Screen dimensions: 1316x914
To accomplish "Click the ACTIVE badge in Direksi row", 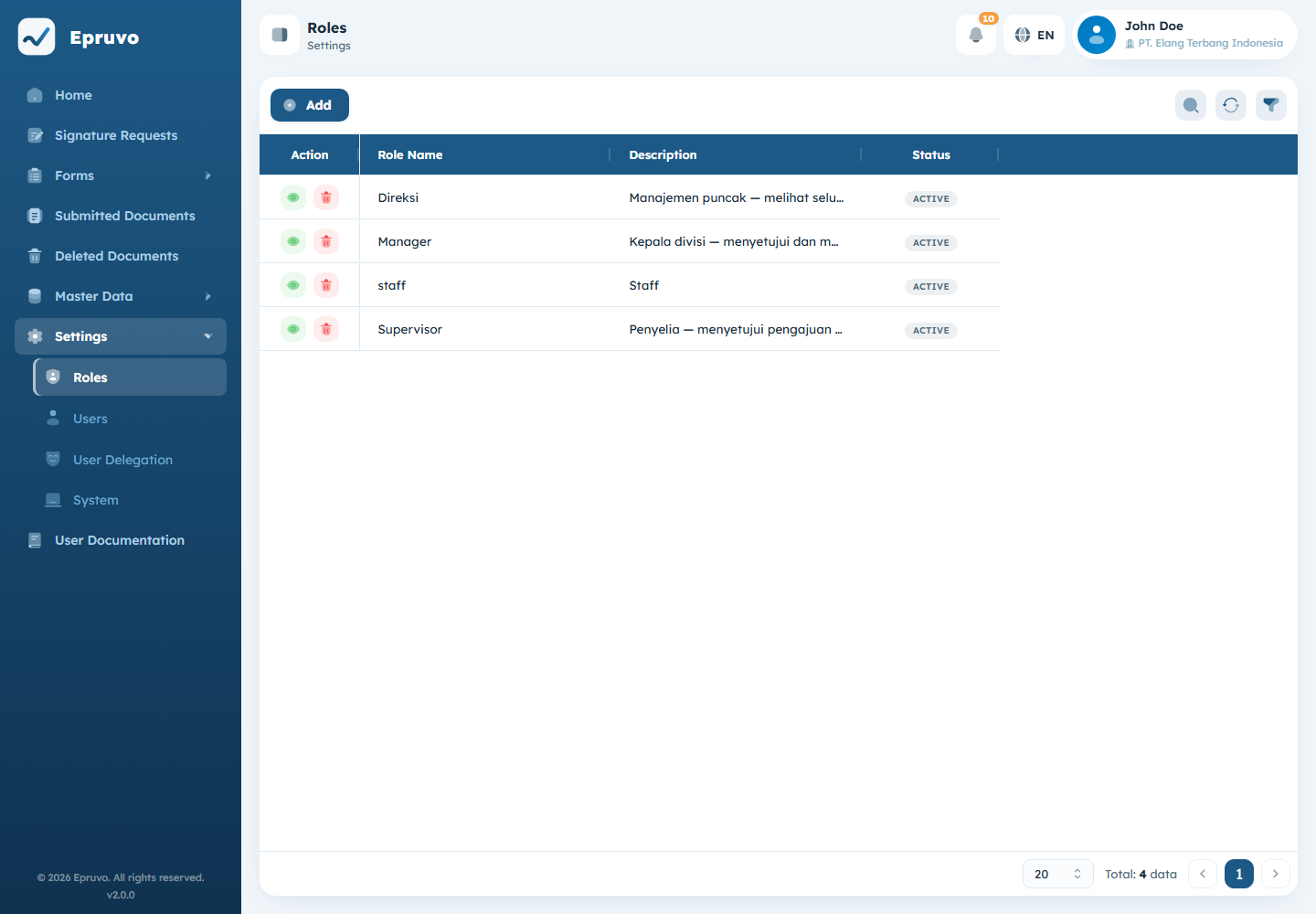I will (931, 198).
